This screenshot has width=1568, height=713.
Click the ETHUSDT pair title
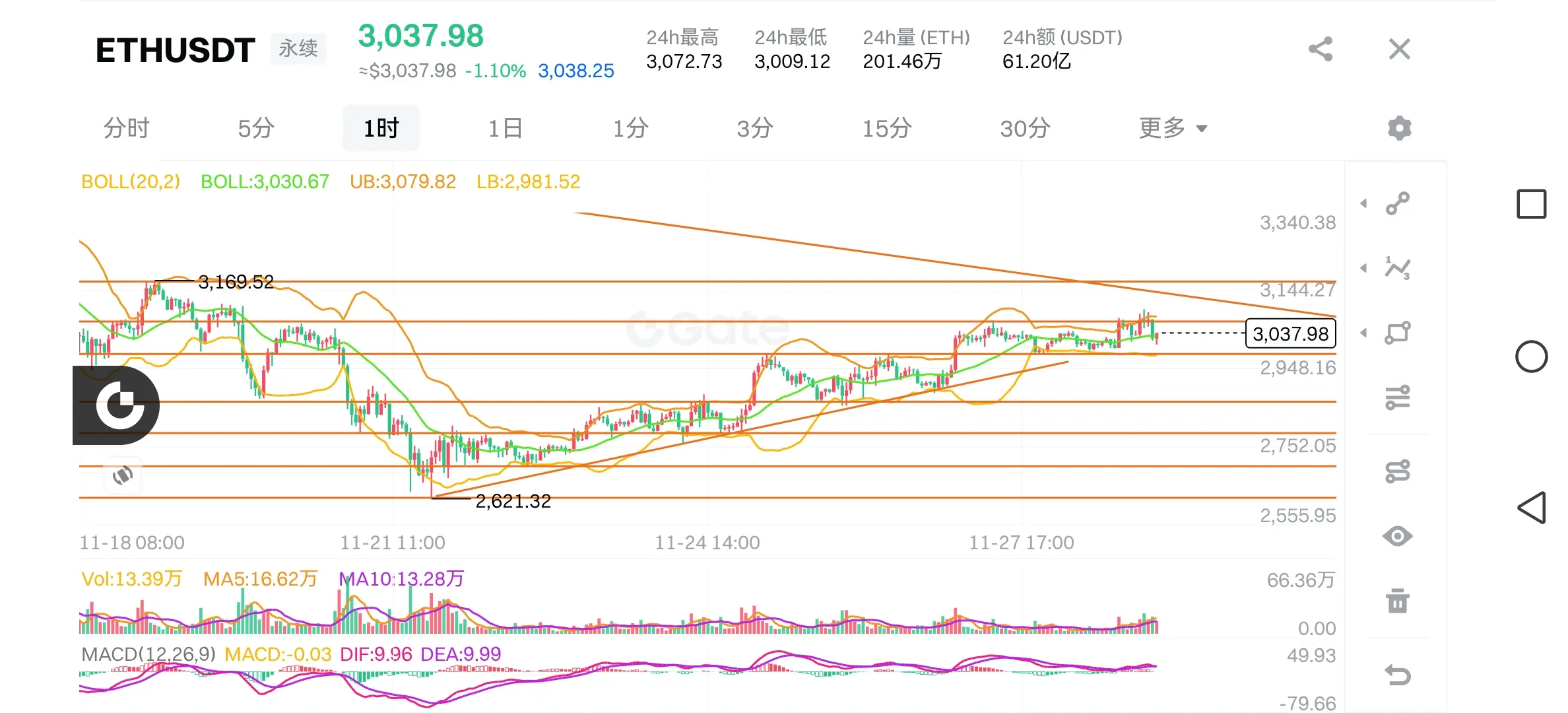176,50
